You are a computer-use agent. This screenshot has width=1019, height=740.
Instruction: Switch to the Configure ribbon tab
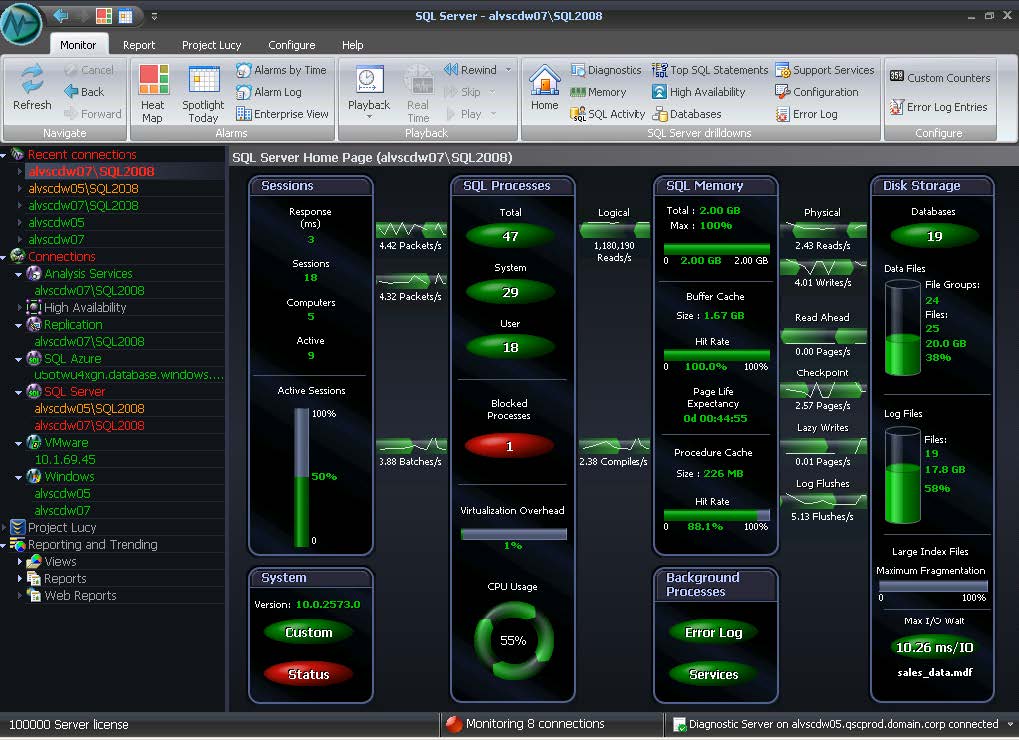click(292, 45)
